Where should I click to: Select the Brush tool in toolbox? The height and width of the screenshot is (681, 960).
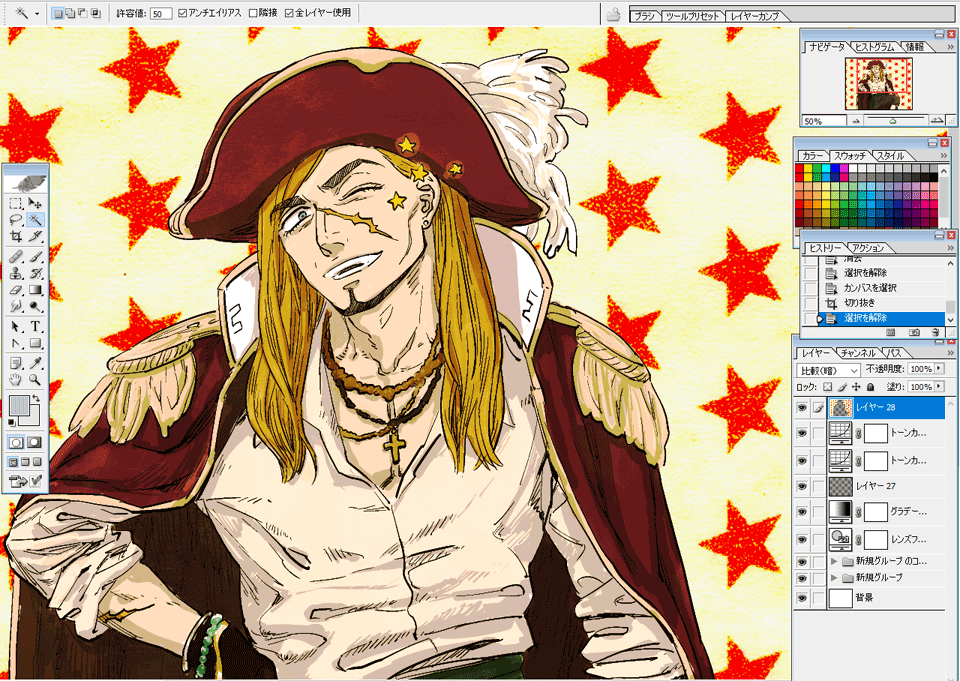[35, 257]
